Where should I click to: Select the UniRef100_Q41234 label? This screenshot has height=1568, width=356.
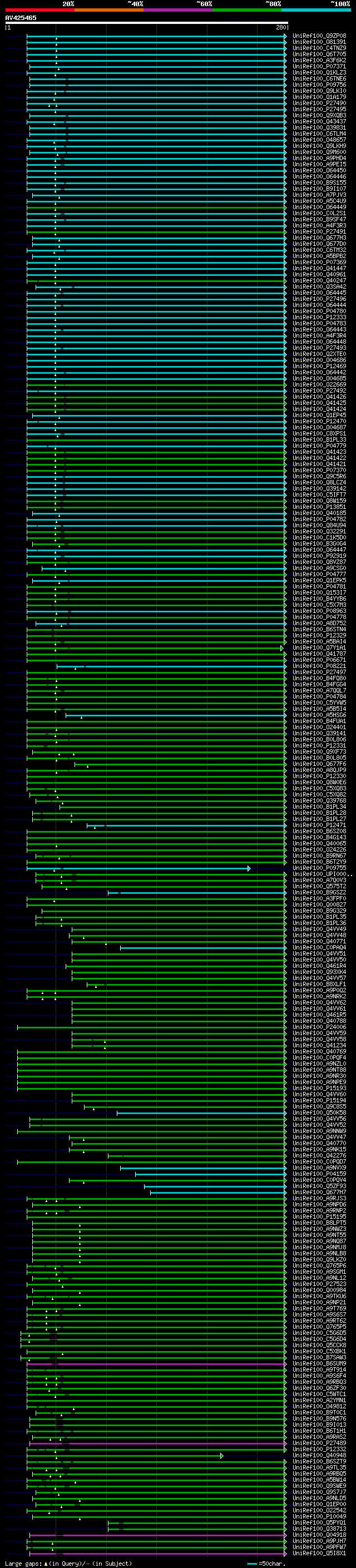coord(319,1045)
